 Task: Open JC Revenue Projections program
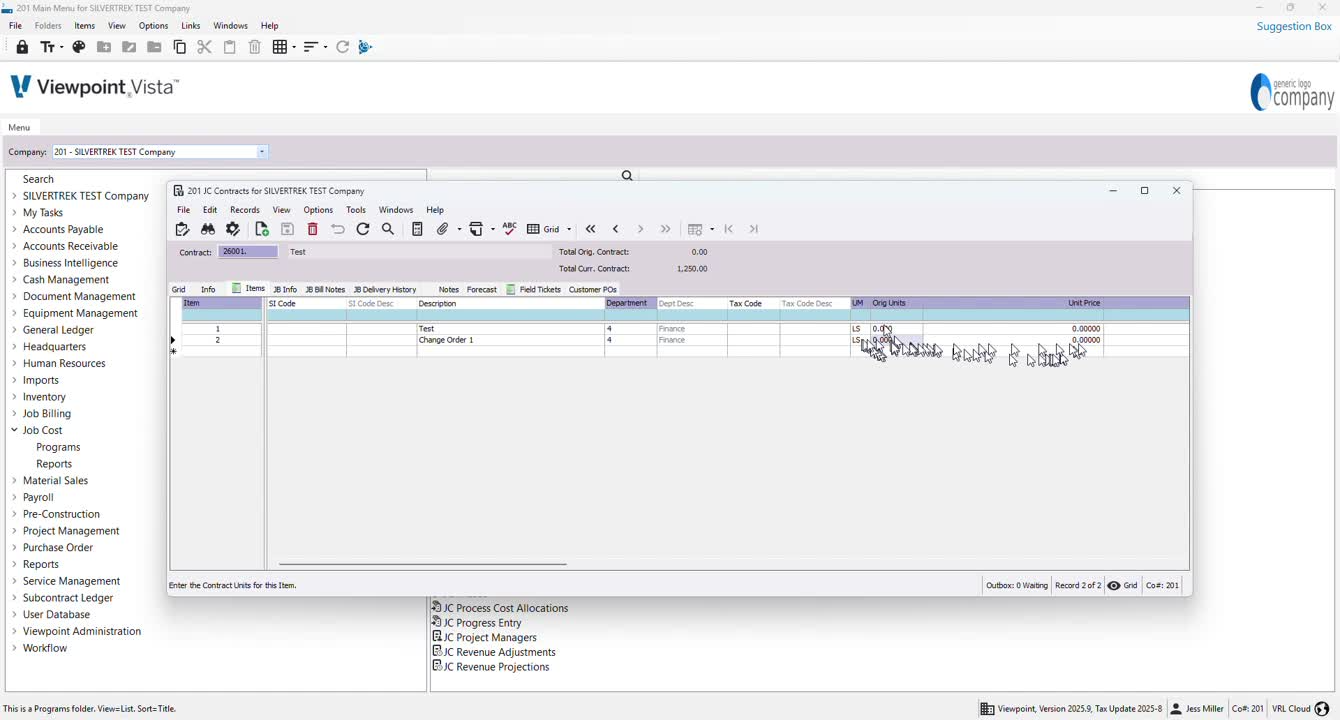(497, 667)
